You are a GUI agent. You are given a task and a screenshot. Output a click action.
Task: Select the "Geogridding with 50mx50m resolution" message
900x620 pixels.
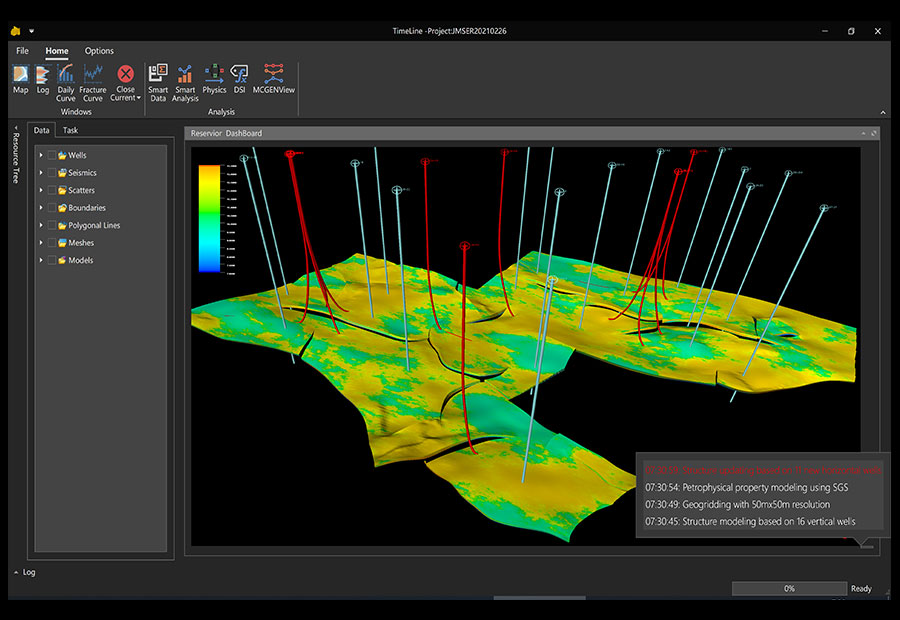(737, 505)
